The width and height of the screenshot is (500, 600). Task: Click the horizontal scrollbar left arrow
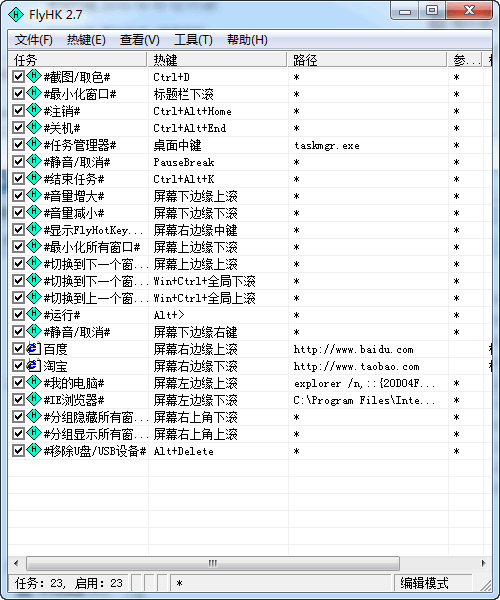(x=16, y=563)
